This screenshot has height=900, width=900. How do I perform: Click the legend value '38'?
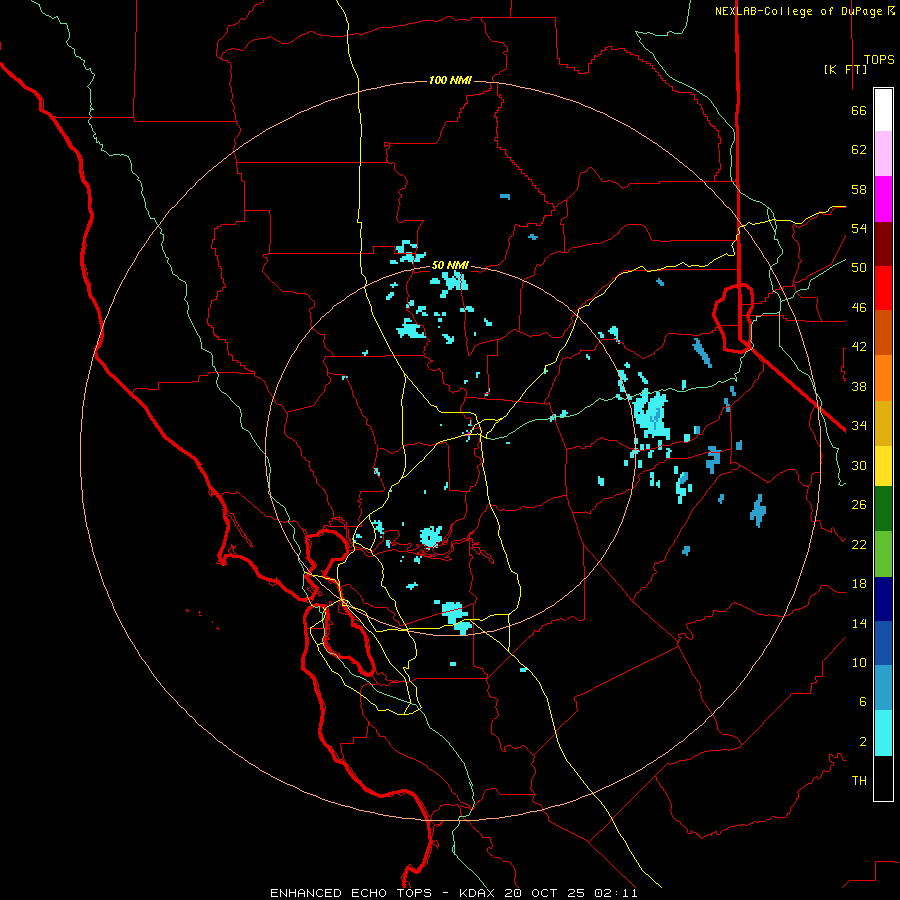[859, 387]
